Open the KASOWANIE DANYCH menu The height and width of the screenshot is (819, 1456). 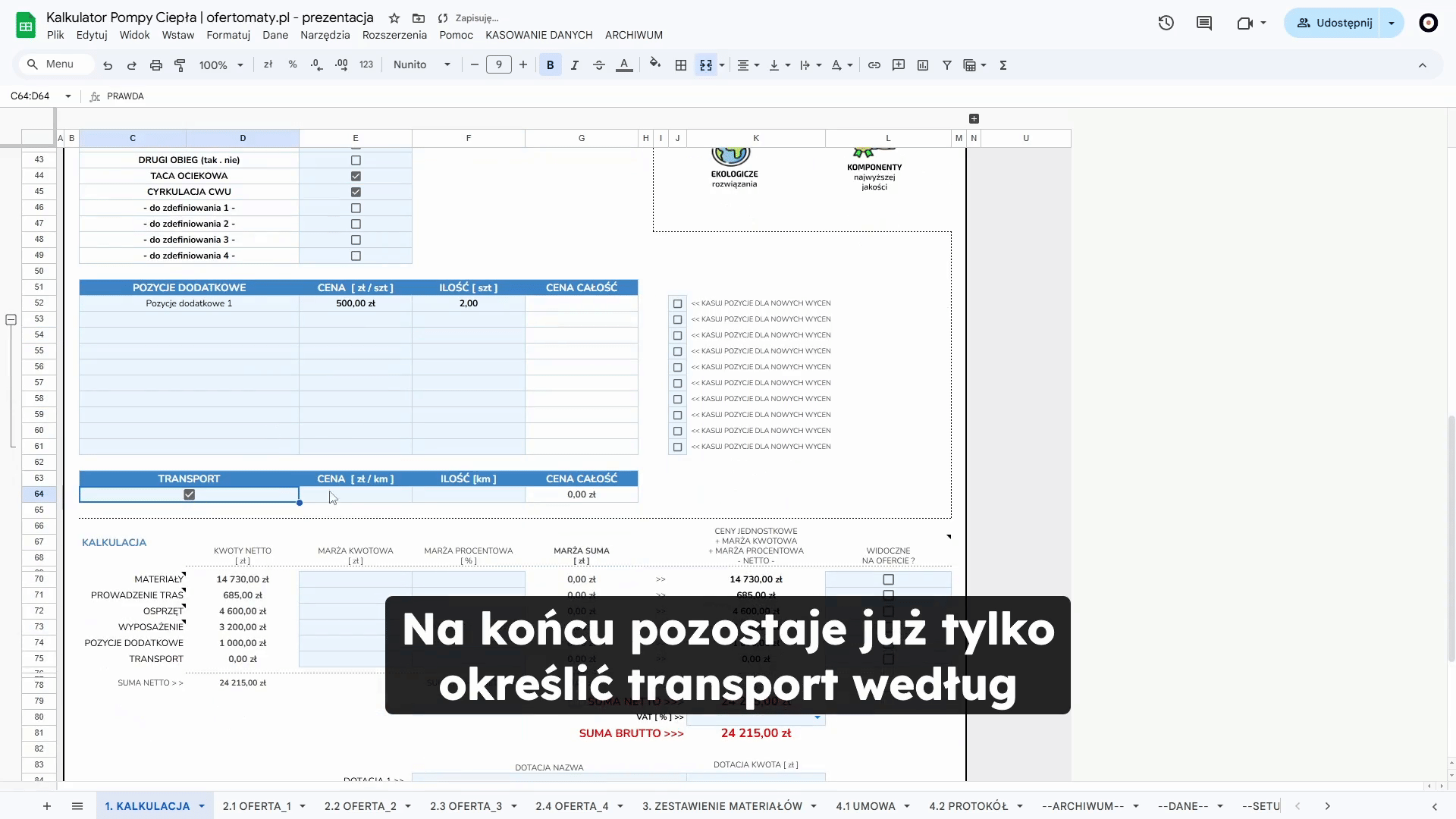click(538, 35)
